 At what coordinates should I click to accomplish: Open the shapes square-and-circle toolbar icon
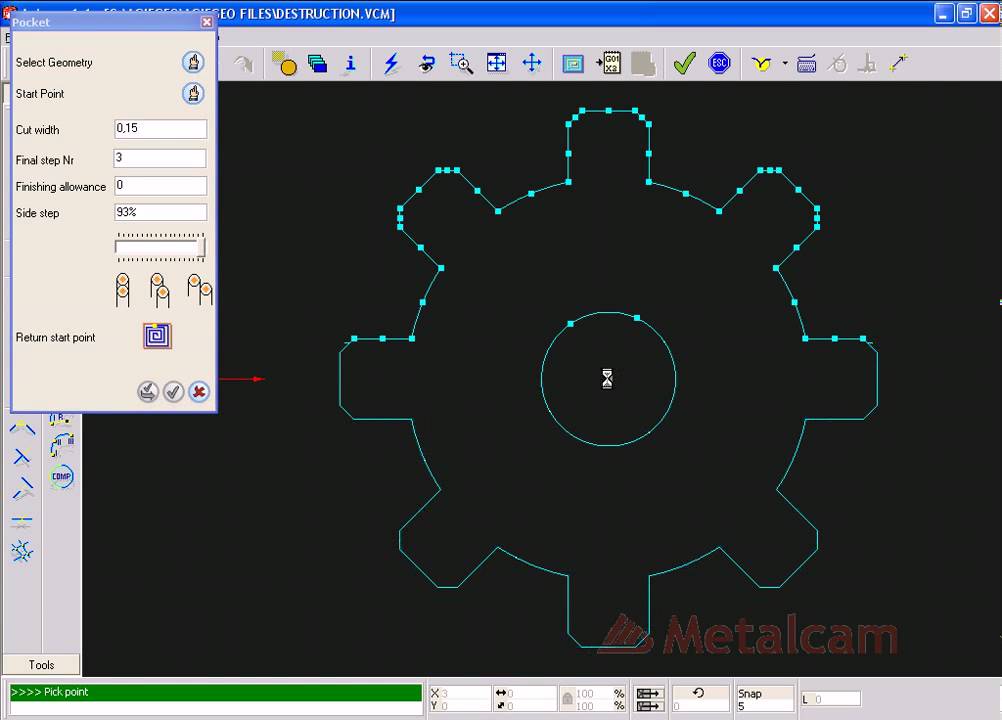[x=284, y=63]
